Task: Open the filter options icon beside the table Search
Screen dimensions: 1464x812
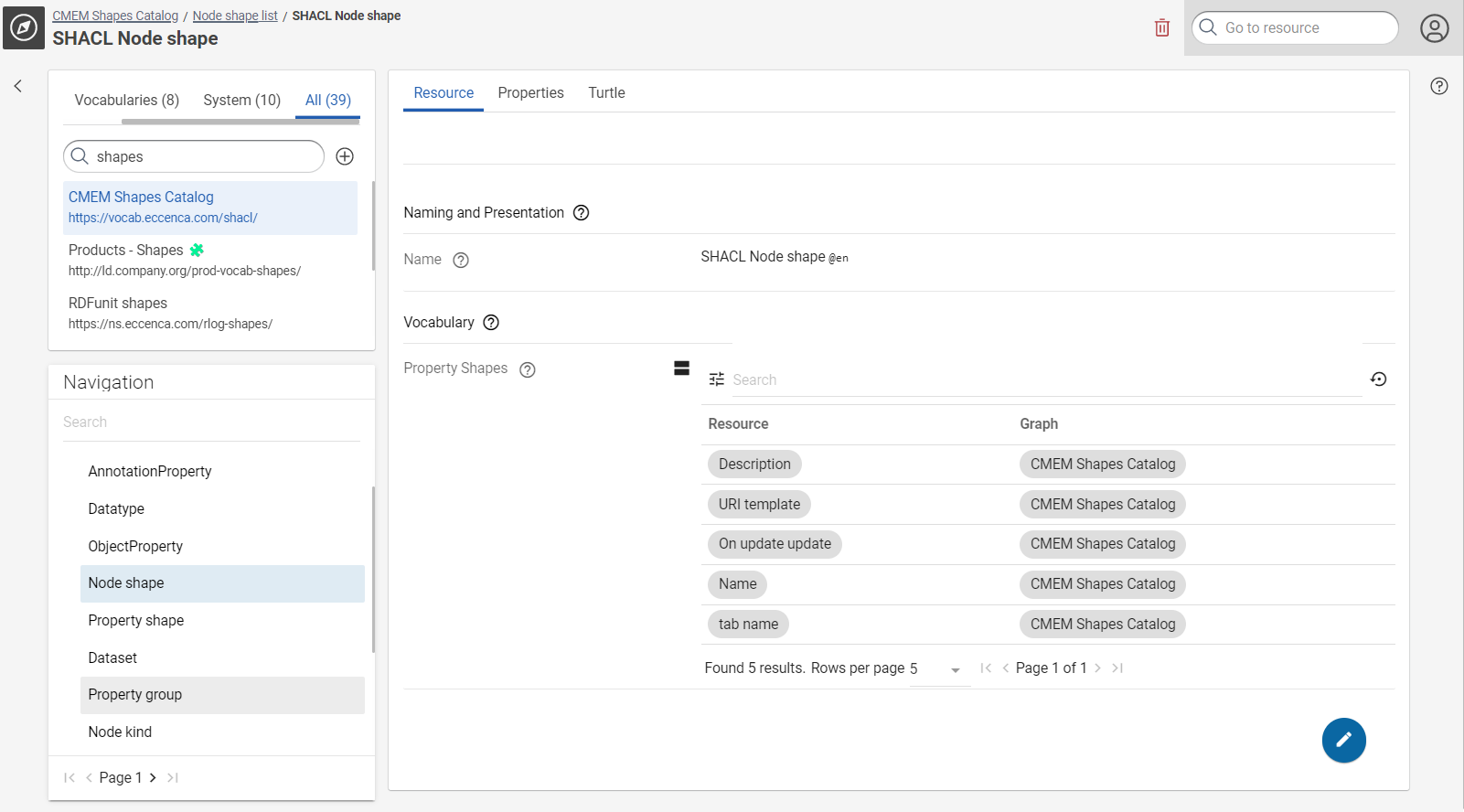Action: click(717, 379)
